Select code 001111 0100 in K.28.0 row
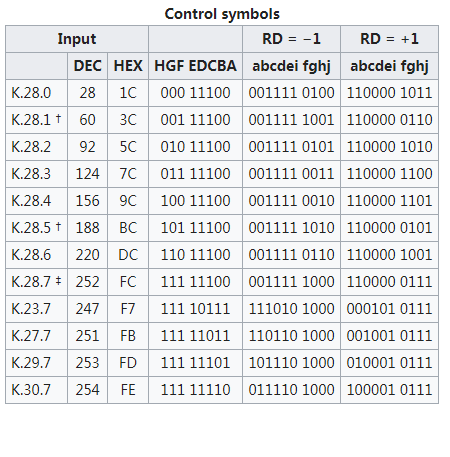 (291, 93)
